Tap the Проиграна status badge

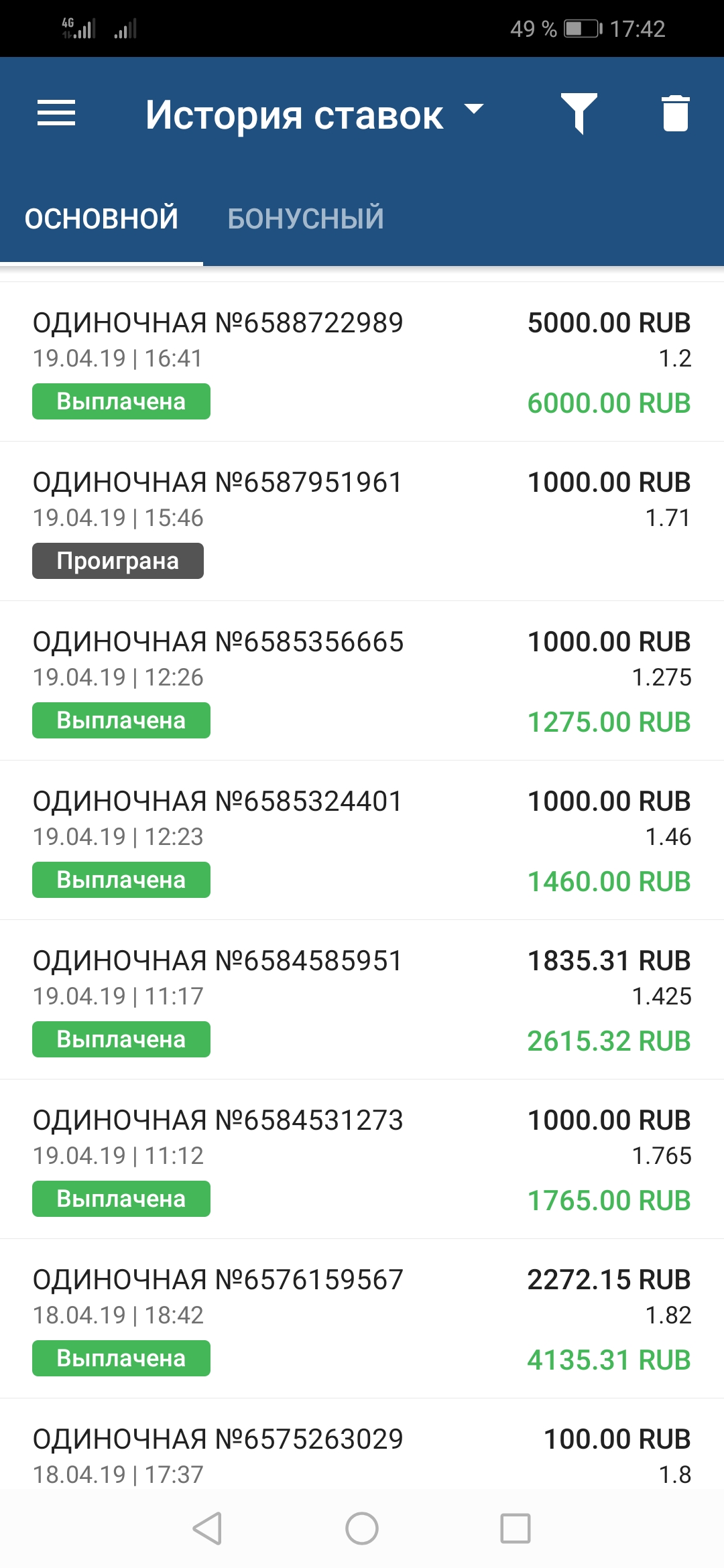(118, 561)
